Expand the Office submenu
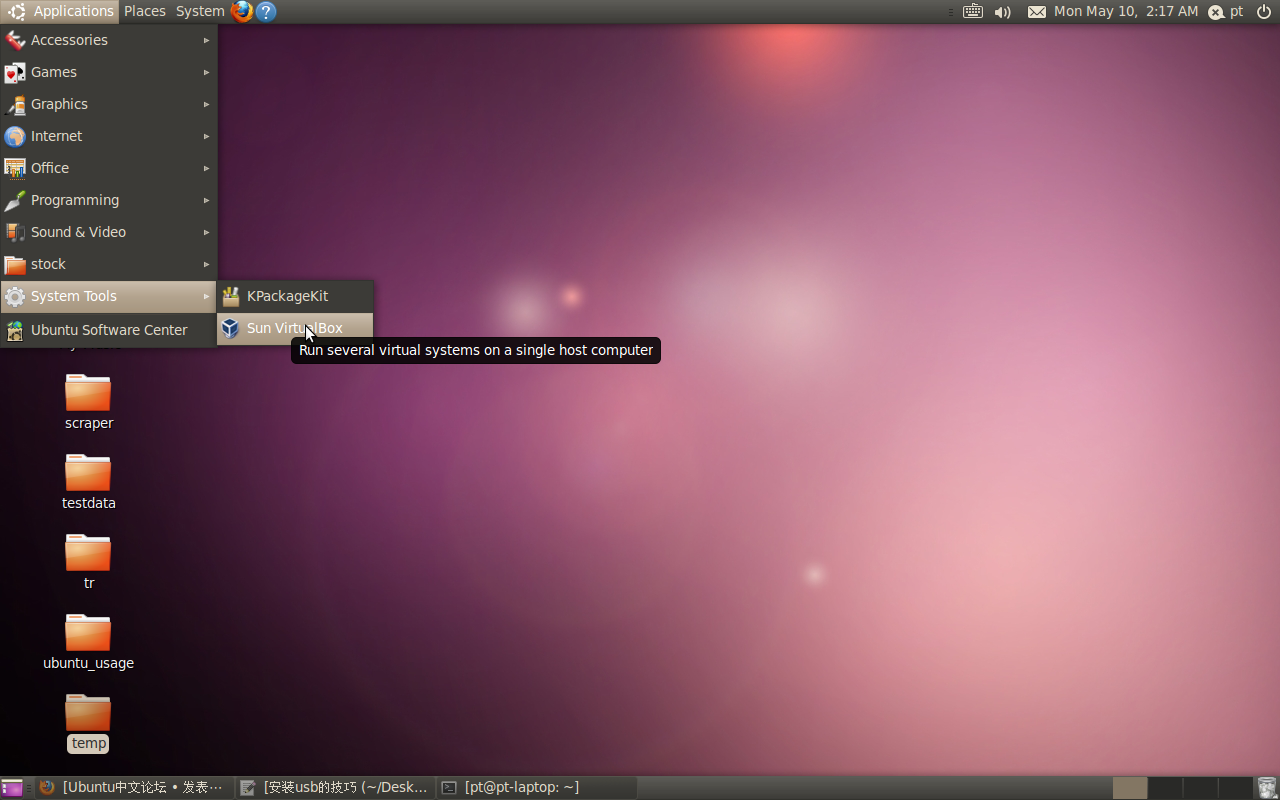Viewport: 1280px width, 800px height. pyautogui.click(x=109, y=168)
